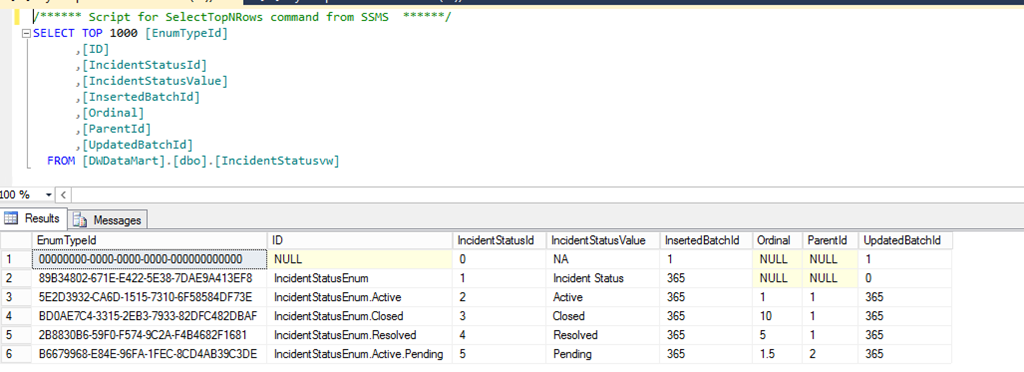
Task: Click the NULL ID cell in row 1
Action: point(360,259)
